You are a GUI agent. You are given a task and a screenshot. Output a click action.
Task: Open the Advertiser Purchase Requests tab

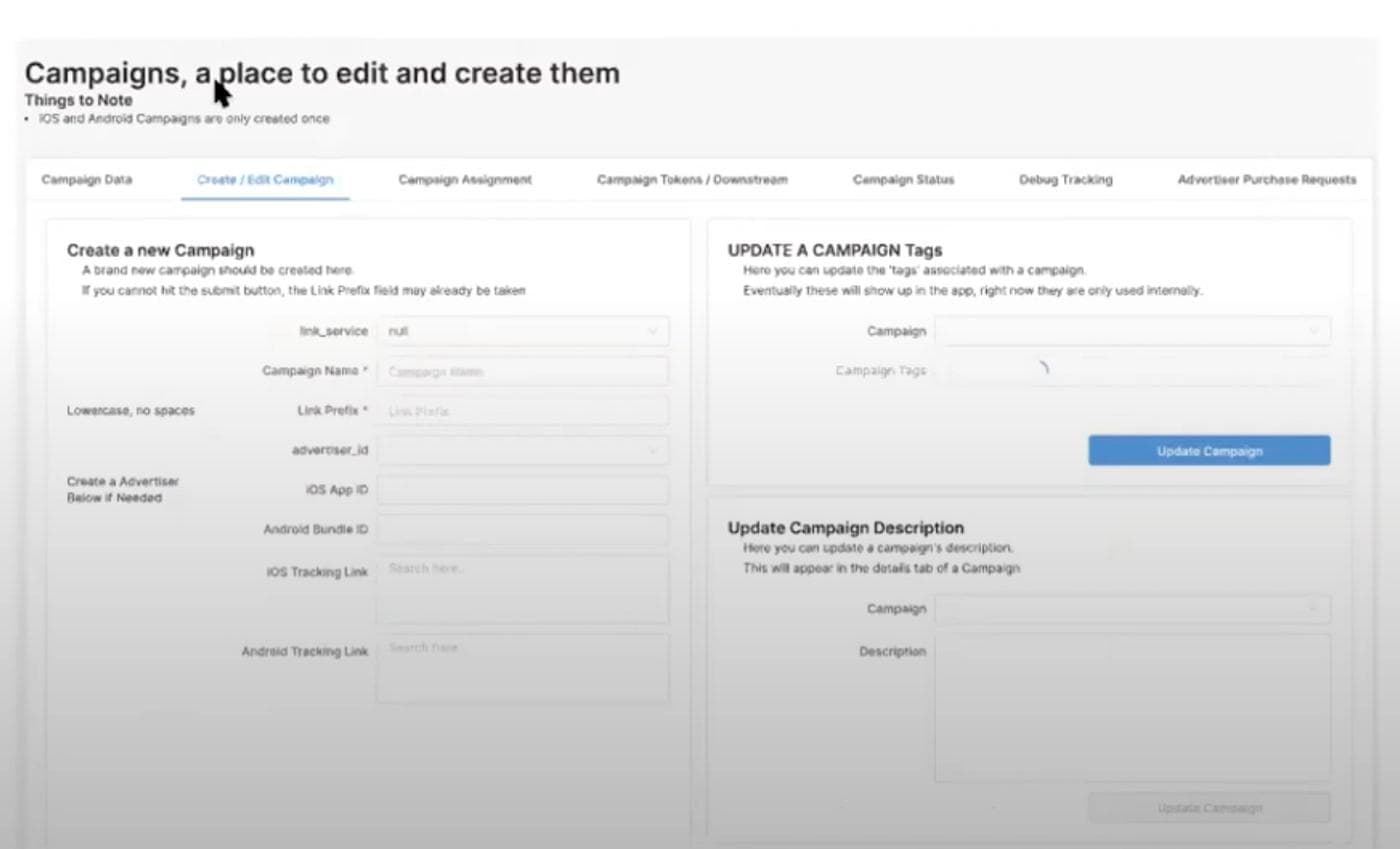pyautogui.click(x=1266, y=180)
